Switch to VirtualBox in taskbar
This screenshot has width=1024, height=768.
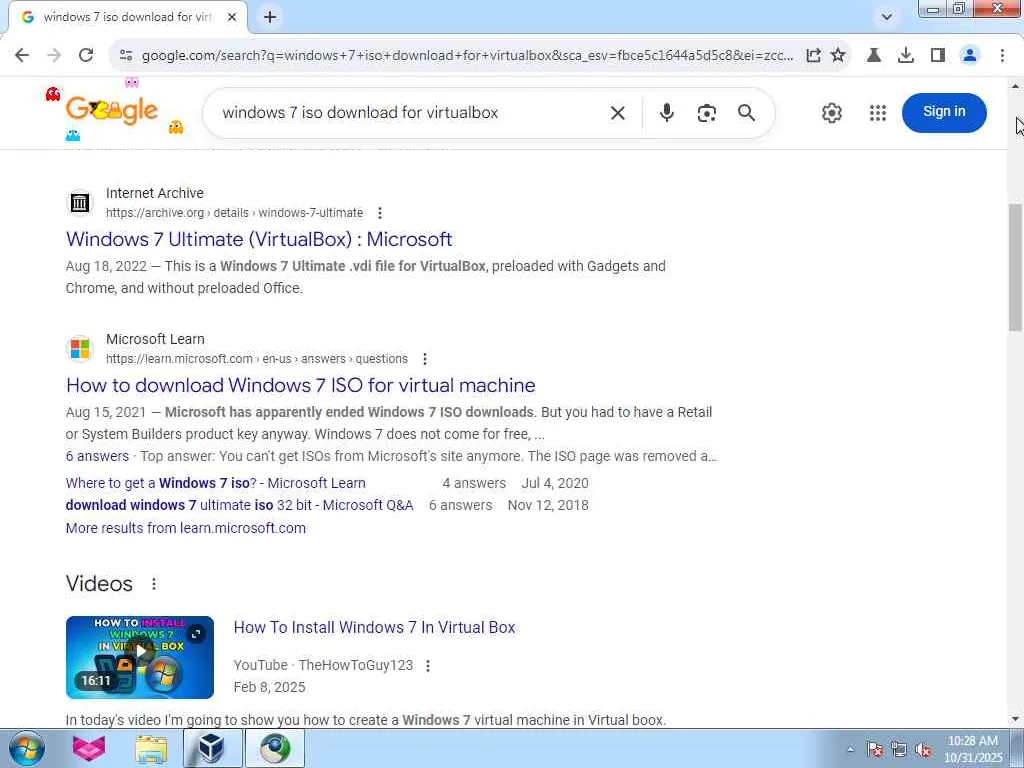tap(212, 748)
